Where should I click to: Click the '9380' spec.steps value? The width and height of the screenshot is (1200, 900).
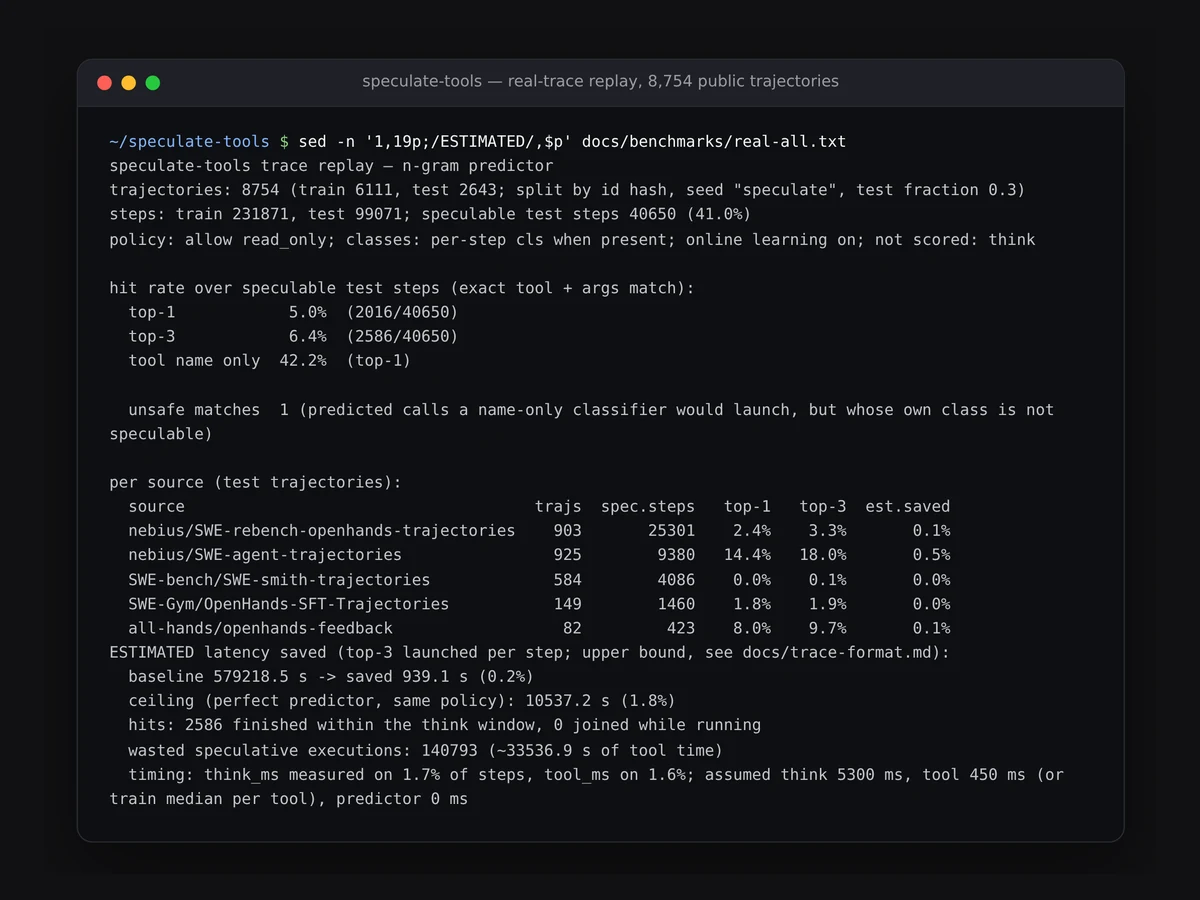[x=675, y=555]
